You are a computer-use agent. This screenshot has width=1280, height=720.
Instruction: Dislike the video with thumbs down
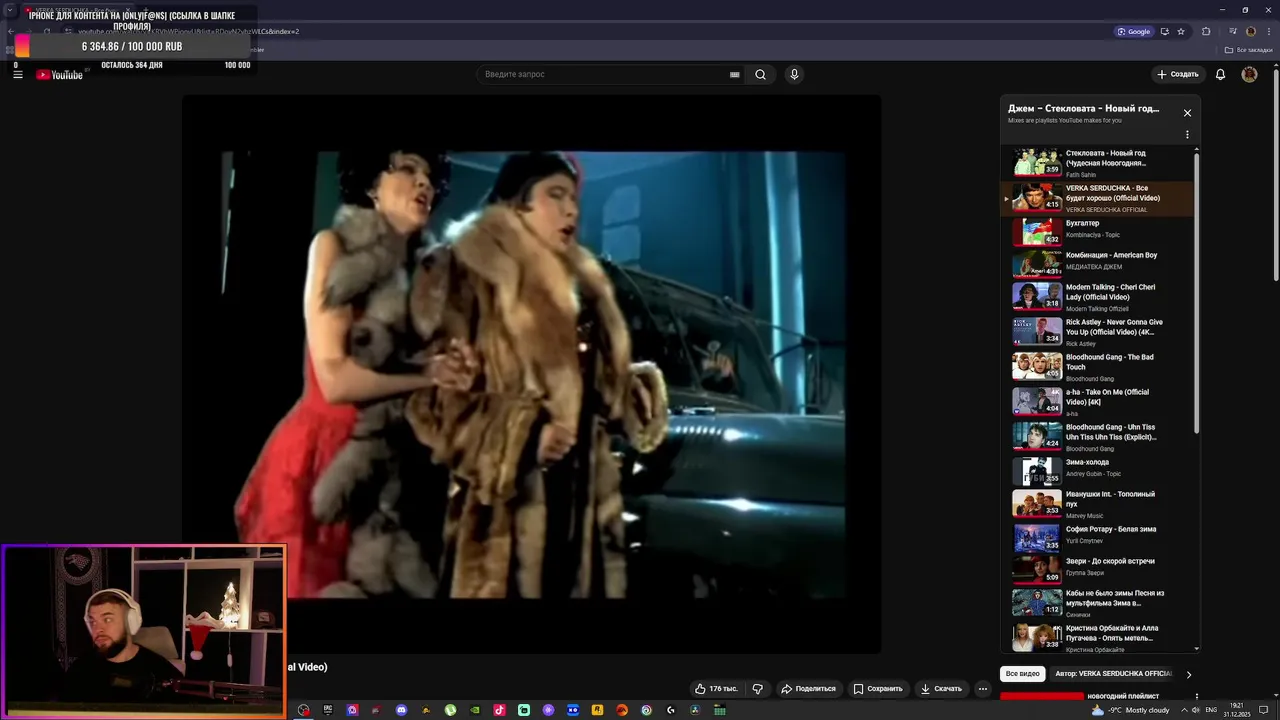pyautogui.click(x=758, y=688)
